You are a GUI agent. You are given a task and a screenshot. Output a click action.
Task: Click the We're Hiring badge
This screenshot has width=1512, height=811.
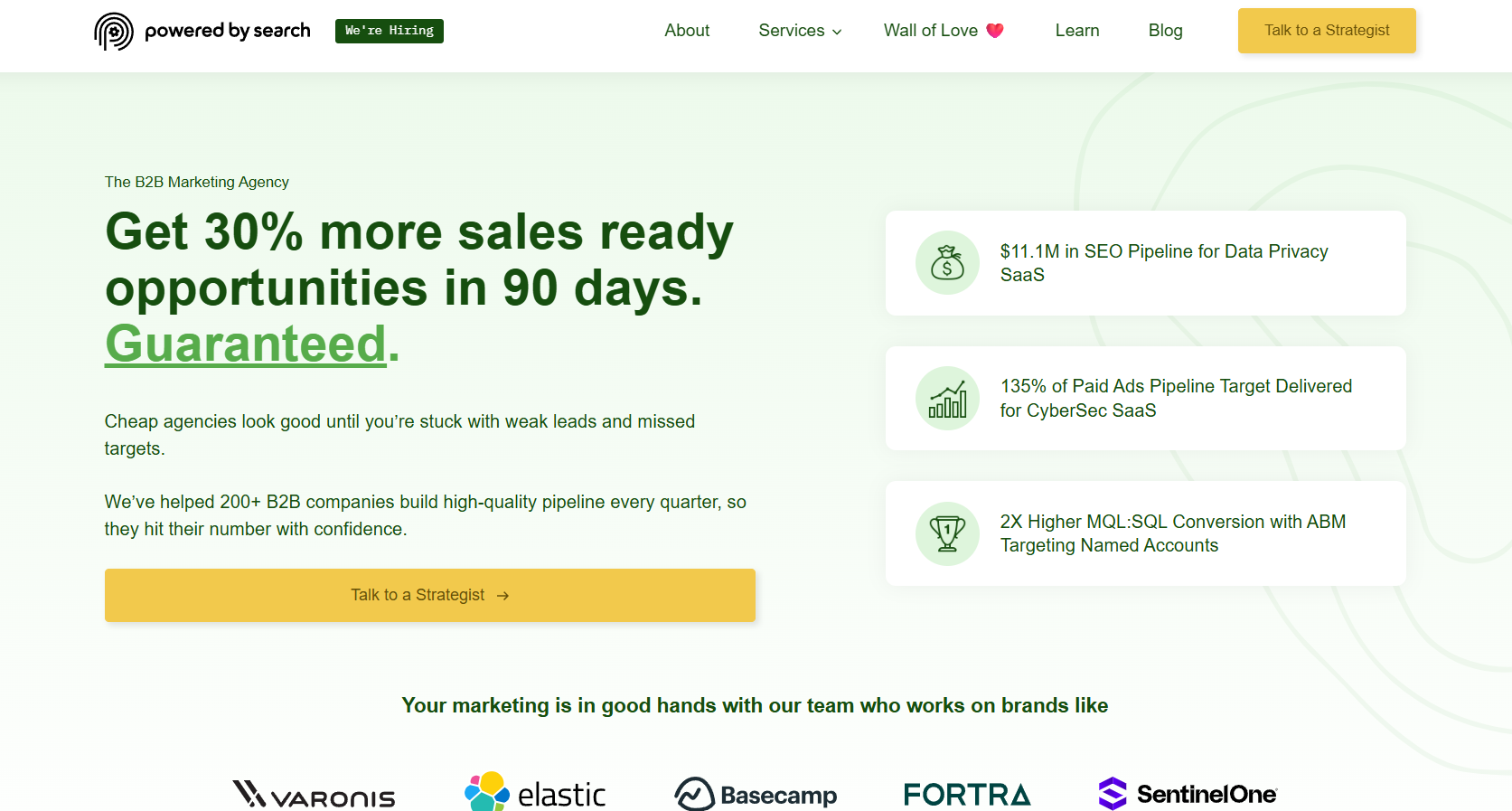(390, 31)
